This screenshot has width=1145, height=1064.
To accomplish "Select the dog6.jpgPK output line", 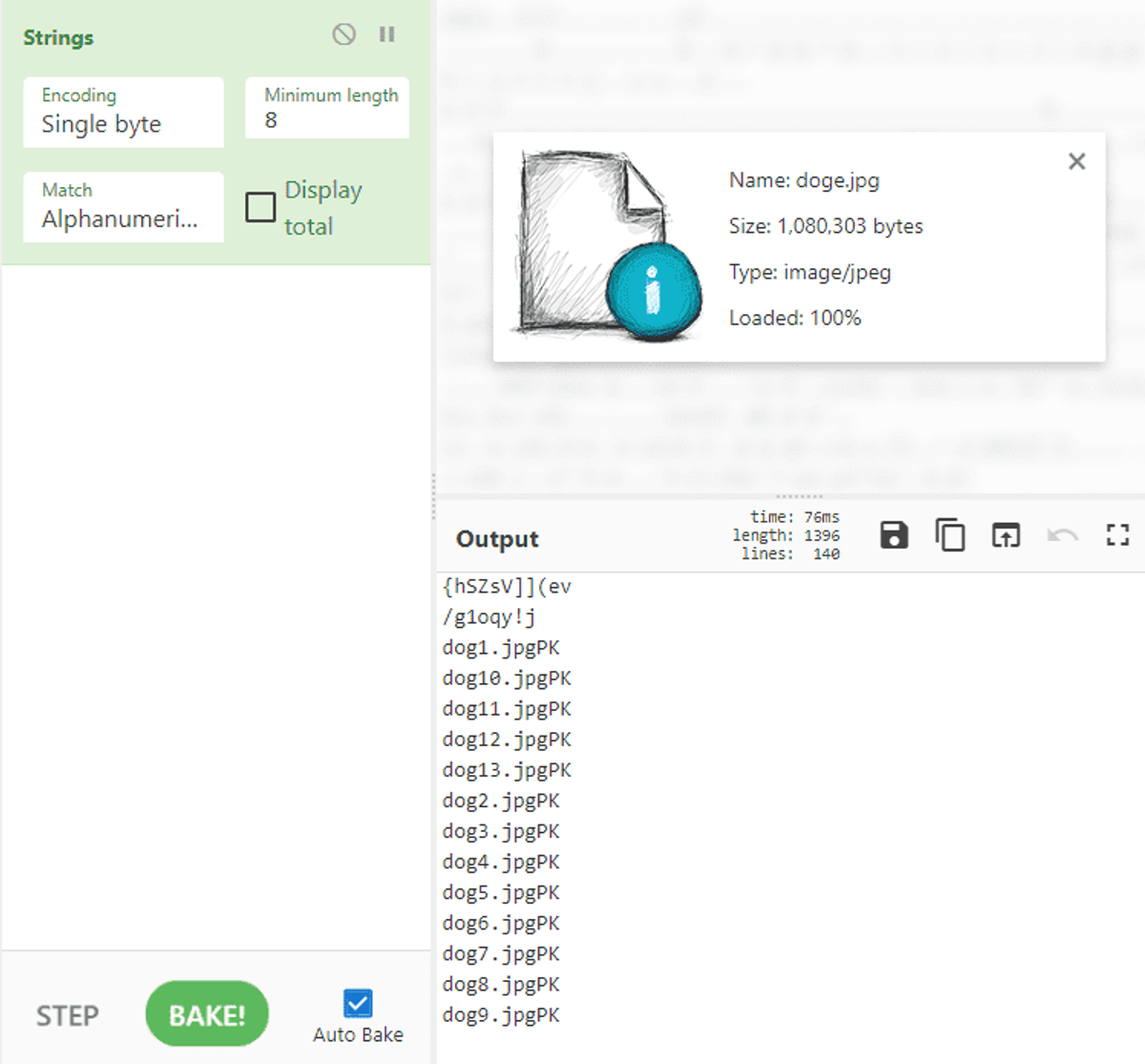I will click(501, 923).
